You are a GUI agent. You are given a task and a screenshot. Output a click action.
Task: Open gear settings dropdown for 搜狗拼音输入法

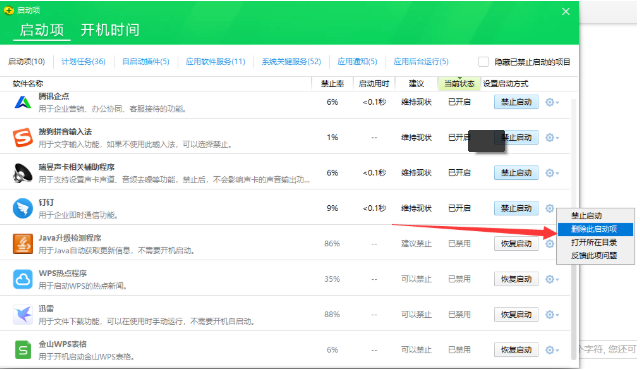(552, 137)
